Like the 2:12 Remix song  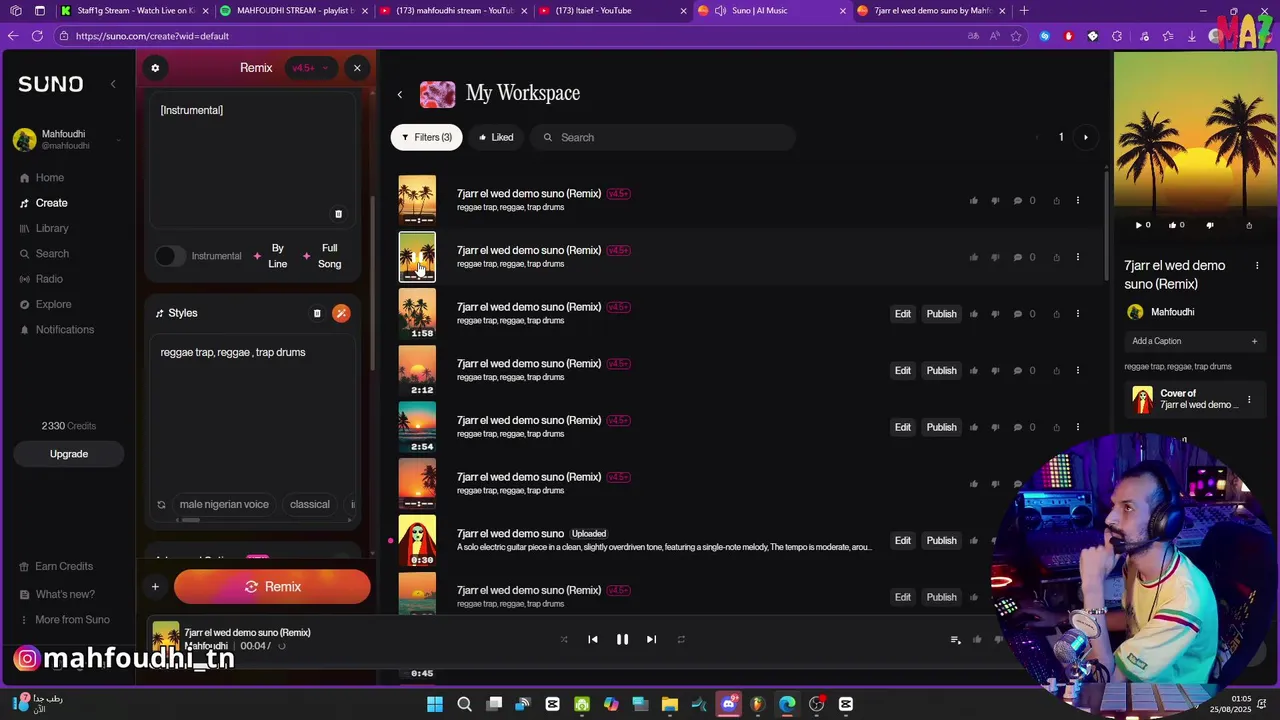click(973, 371)
